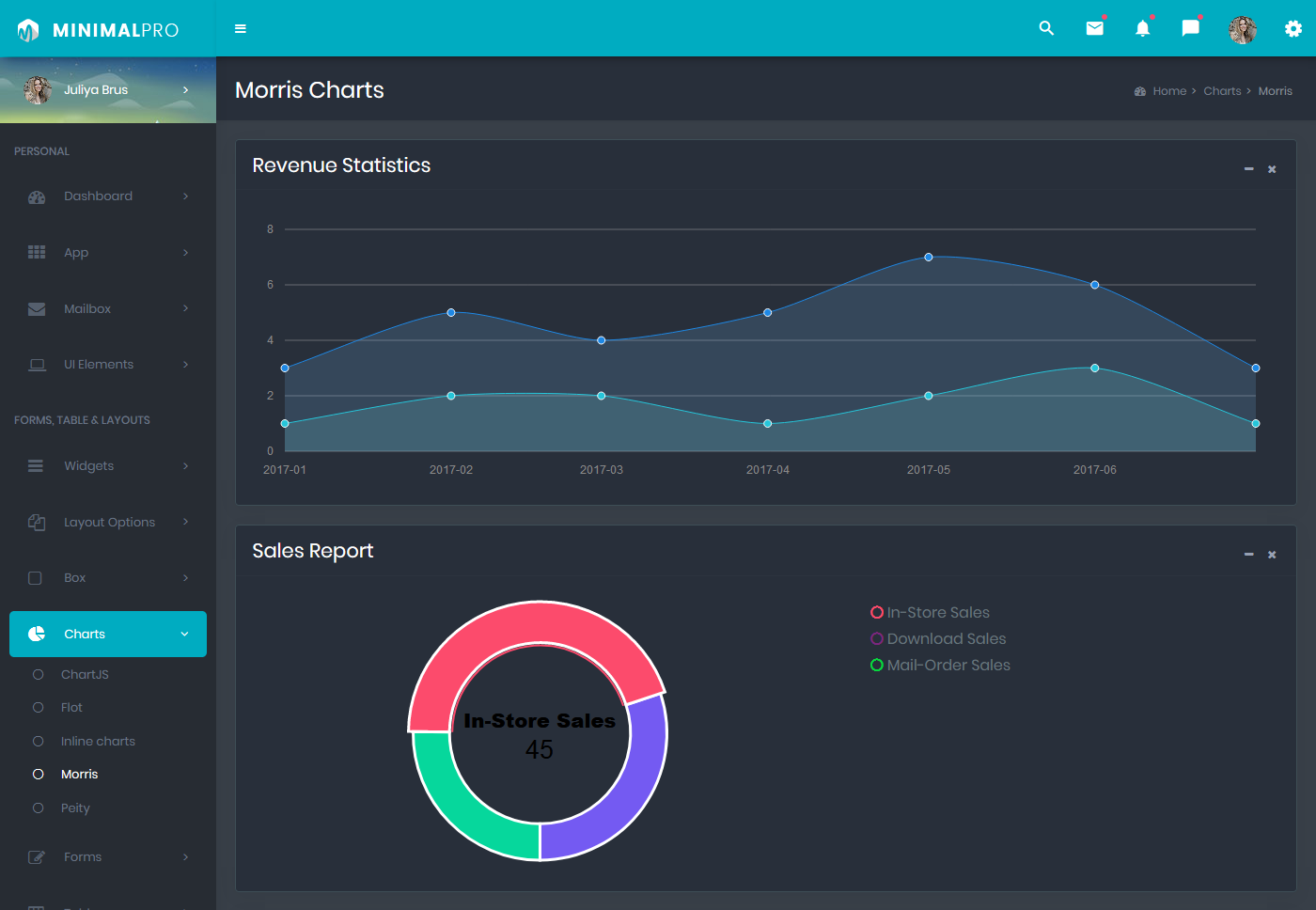The width and height of the screenshot is (1316, 910).
Task: Open search with magnifier icon
Action: pyautogui.click(x=1046, y=28)
